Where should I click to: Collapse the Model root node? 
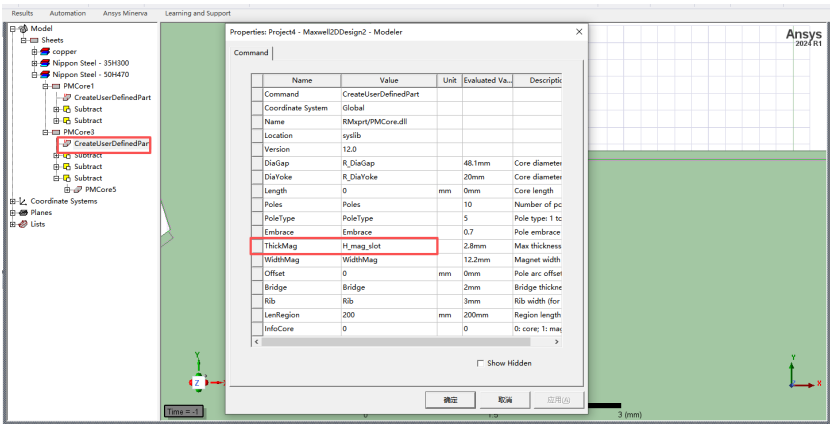(13, 29)
